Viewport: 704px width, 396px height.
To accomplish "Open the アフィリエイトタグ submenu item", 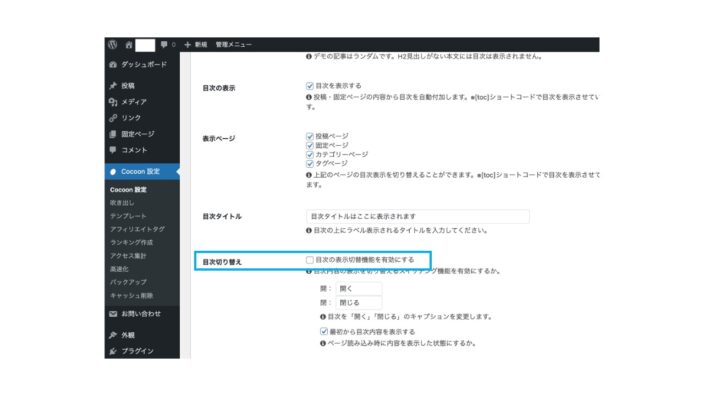I will point(137,229).
